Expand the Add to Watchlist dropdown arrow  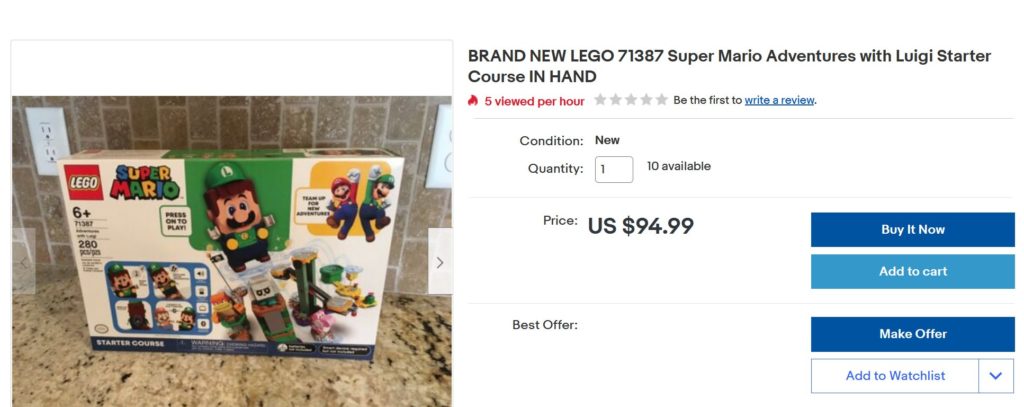[x=995, y=376]
